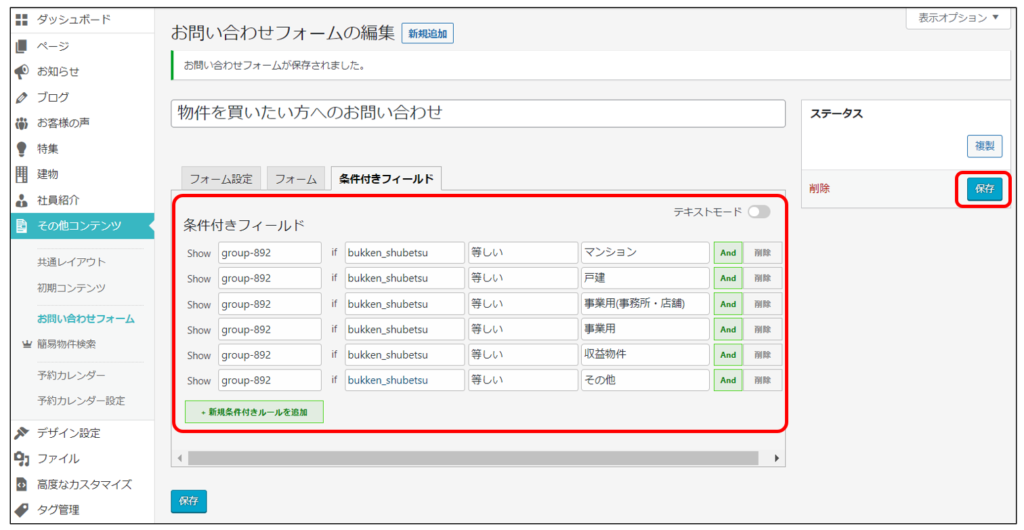Open 等しい operator dropdown in その他 row
The image size is (1024, 530).
(523, 381)
